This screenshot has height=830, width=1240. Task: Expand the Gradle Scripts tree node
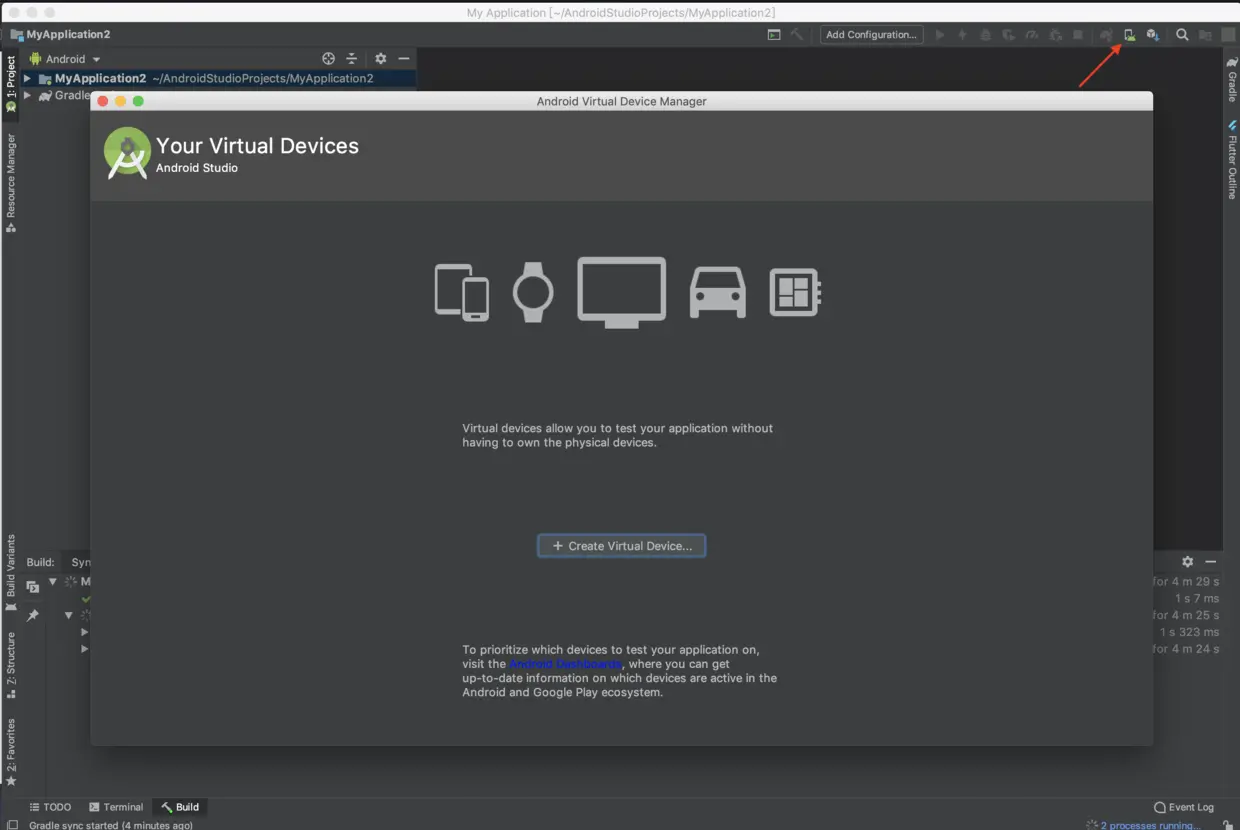[28, 96]
